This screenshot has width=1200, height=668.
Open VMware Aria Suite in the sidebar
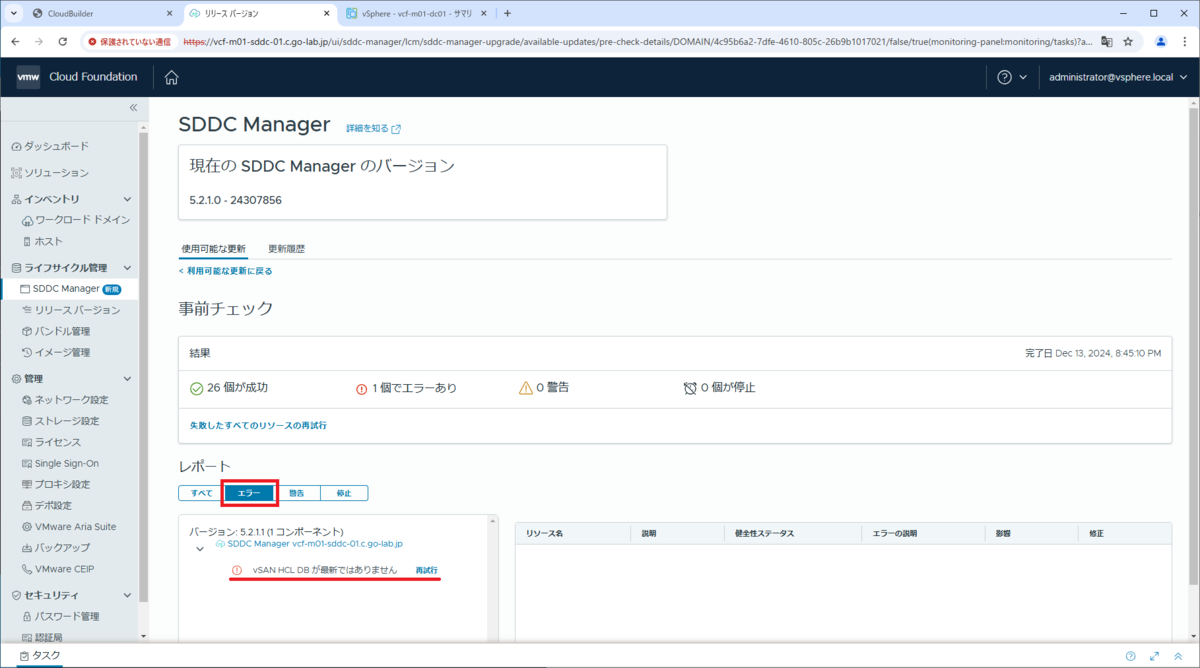click(69, 526)
